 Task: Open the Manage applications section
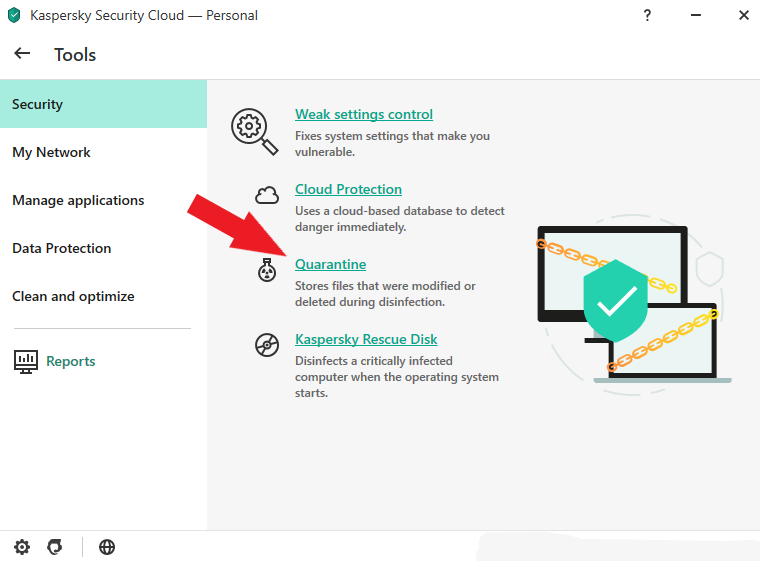pyautogui.click(x=103, y=200)
